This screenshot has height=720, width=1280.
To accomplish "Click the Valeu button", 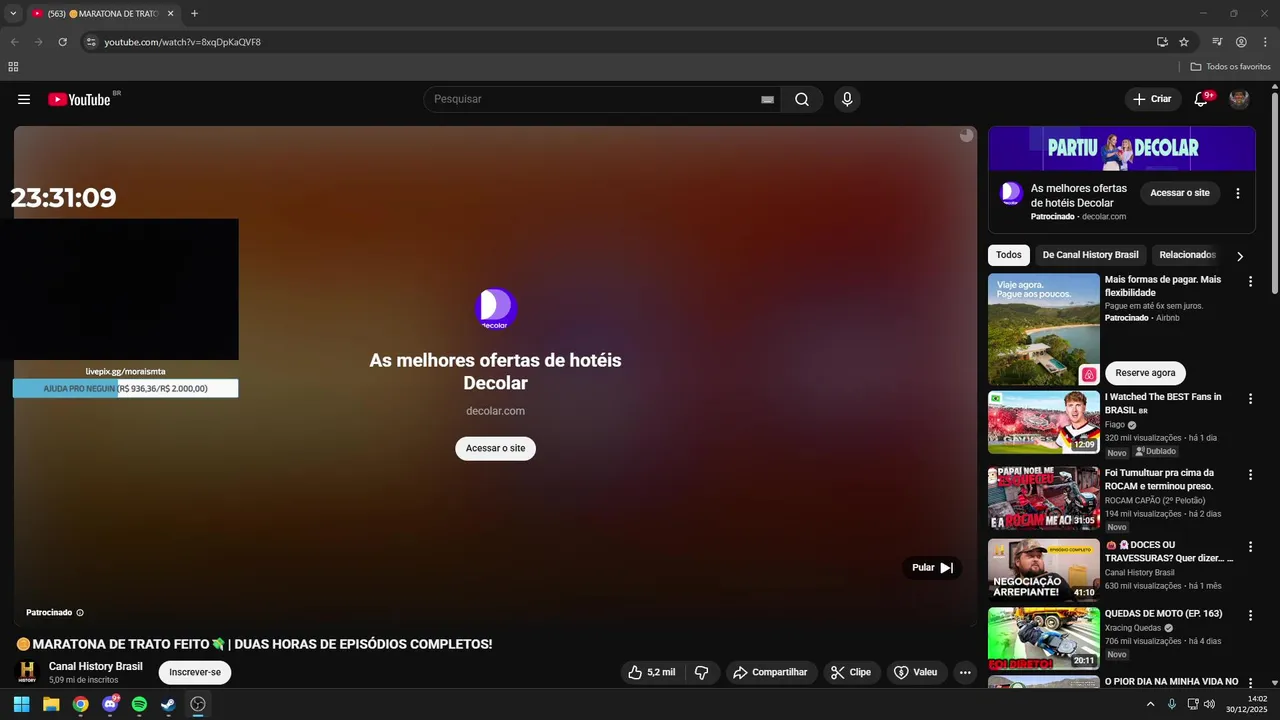I will pyautogui.click(x=915, y=672).
